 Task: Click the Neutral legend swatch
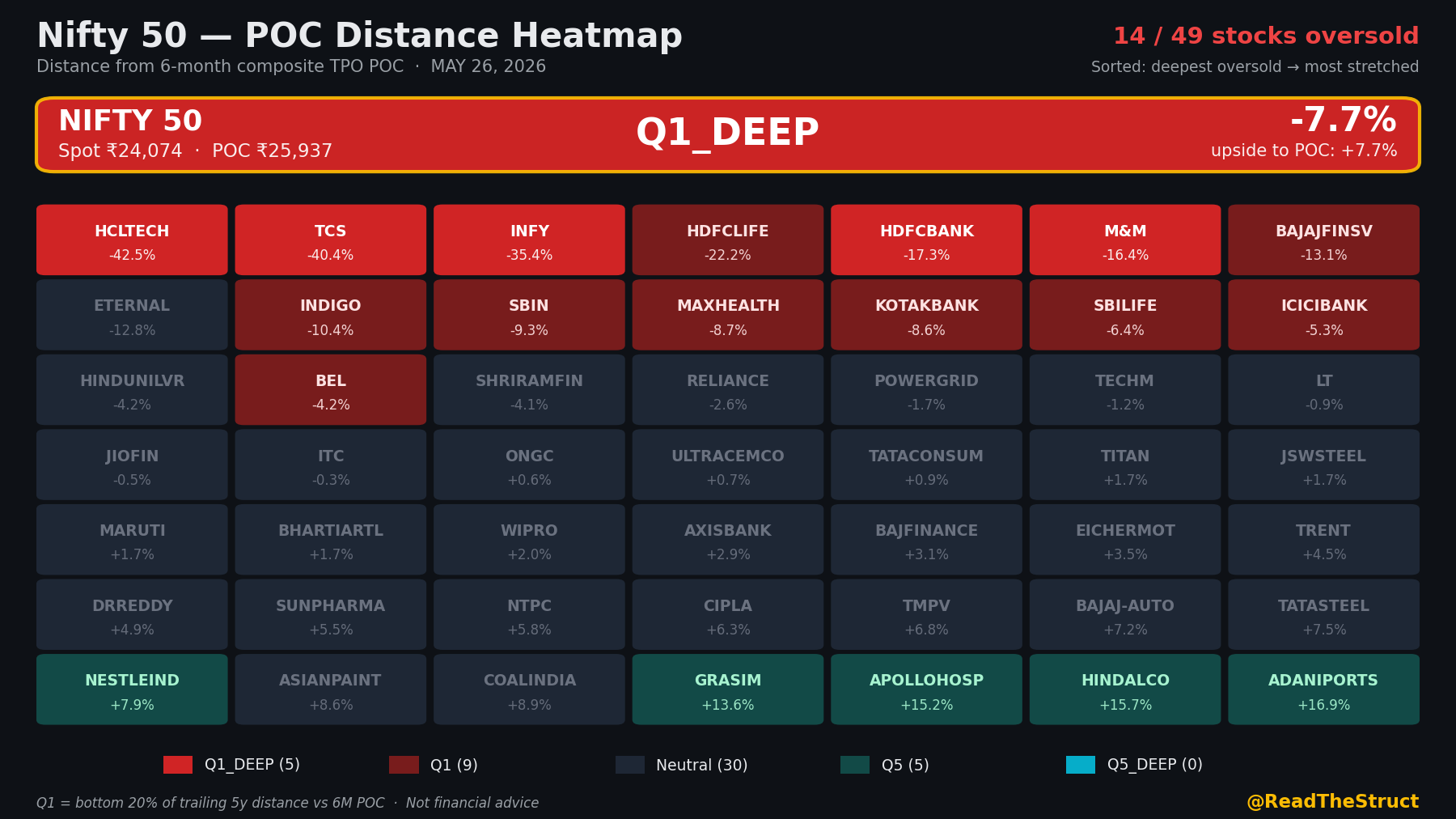[630, 765]
